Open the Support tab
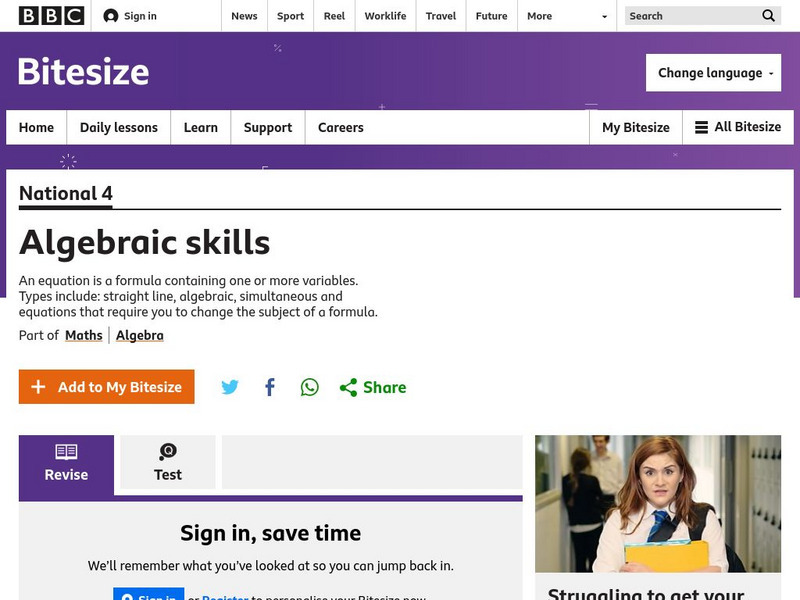The width and height of the screenshot is (800, 600). click(268, 127)
